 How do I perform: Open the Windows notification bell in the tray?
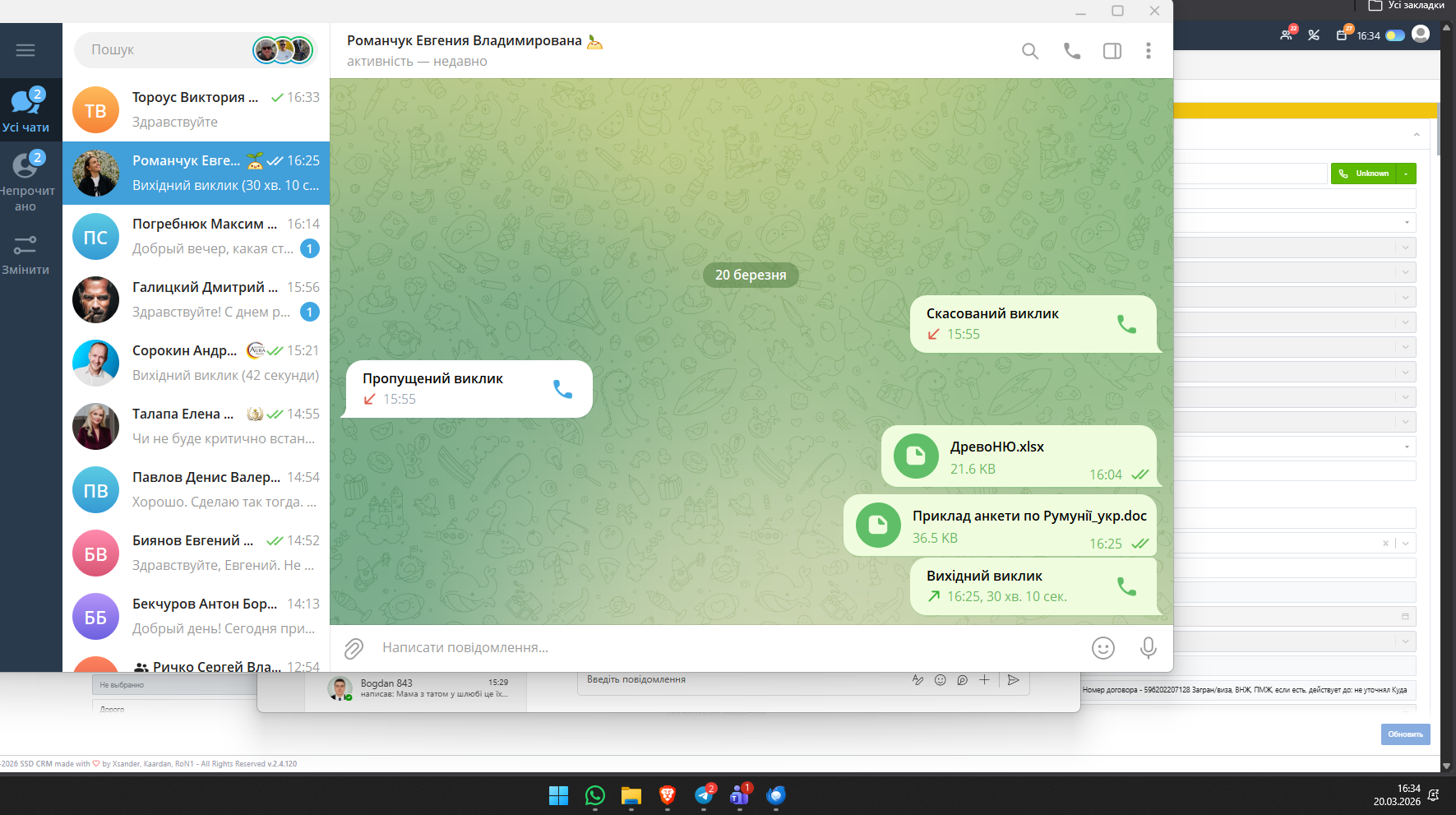pyautogui.click(x=1434, y=795)
